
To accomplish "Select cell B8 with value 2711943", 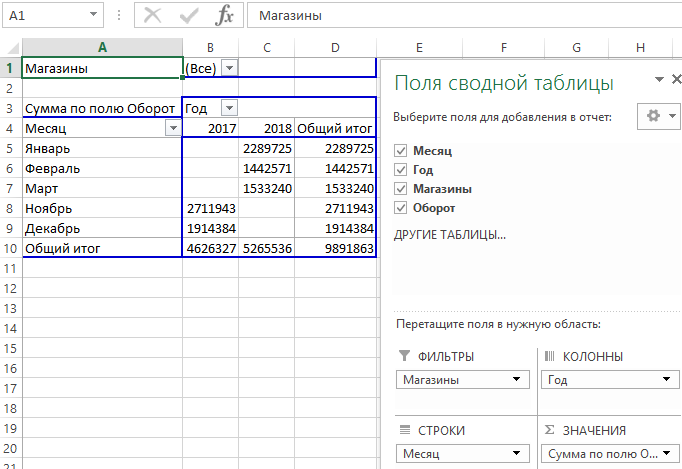I will pyautogui.click(x=211, y=208).
